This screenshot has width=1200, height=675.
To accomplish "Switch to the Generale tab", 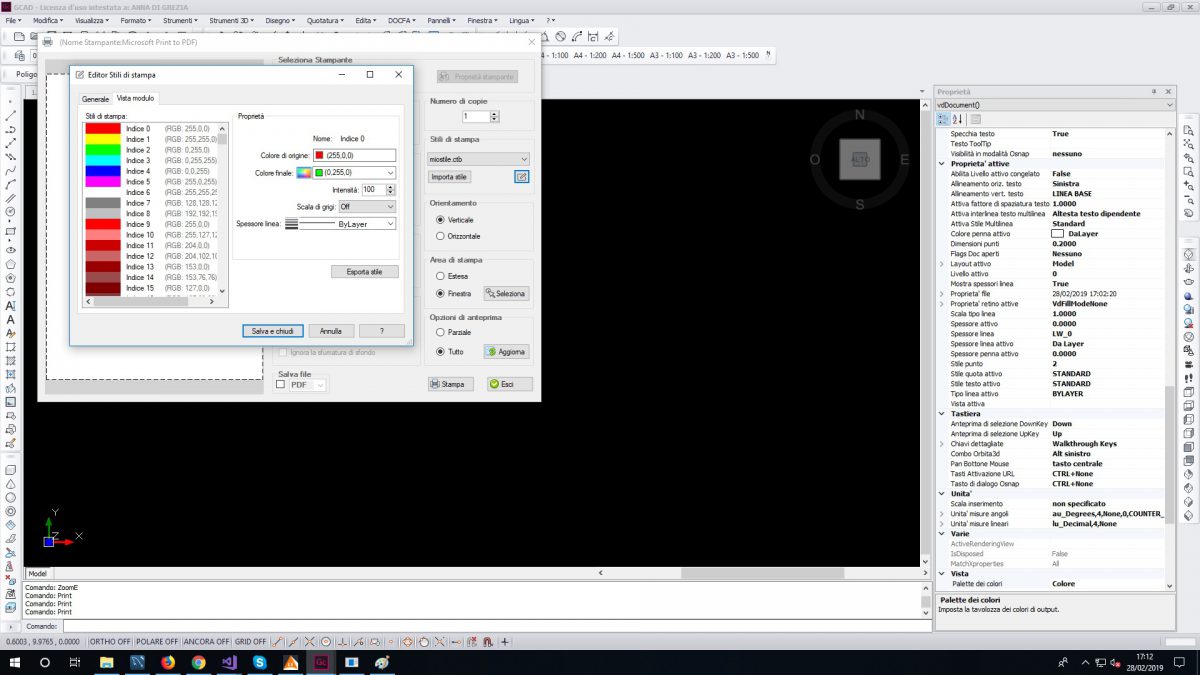I will (x=96, y=98).
